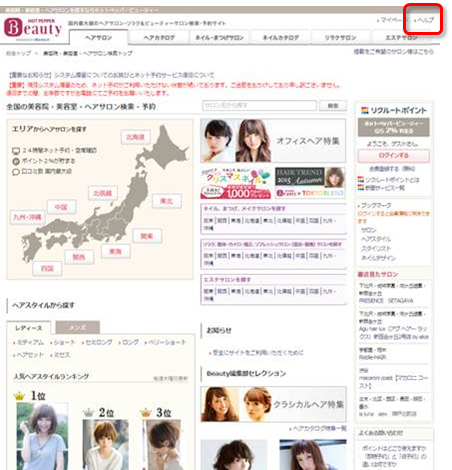452x470 pixels.
Task: Open the クラシカルヘア特集 banner
Action: click(273, 404)
